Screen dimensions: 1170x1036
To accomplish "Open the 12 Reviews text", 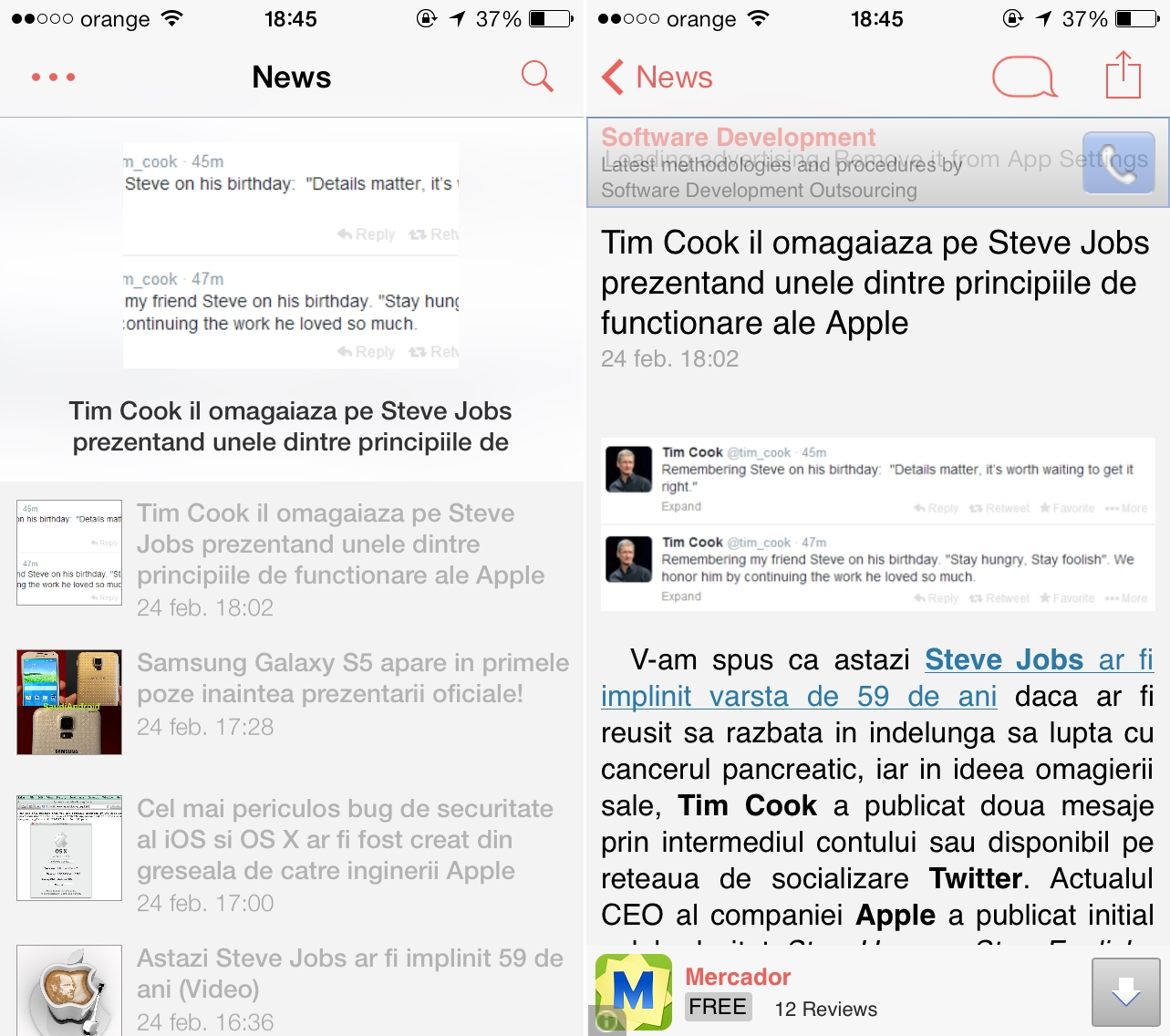I will (x=825, y=1009).
